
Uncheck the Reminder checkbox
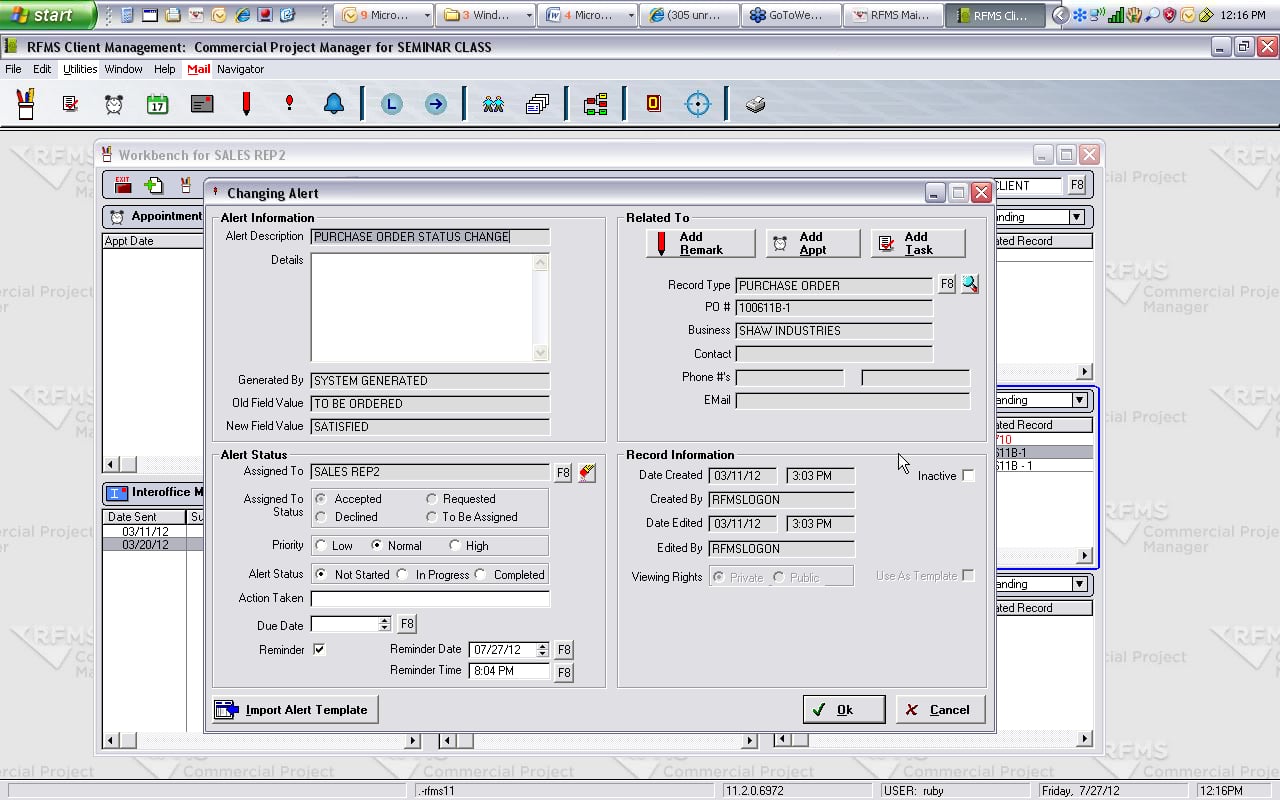(x=319, y=649)
